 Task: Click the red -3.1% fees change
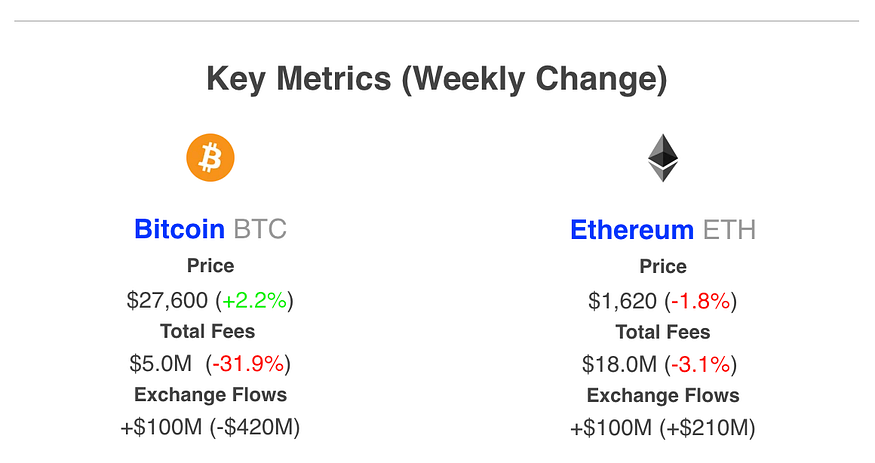pyautogui.click(x=700, y=364)
